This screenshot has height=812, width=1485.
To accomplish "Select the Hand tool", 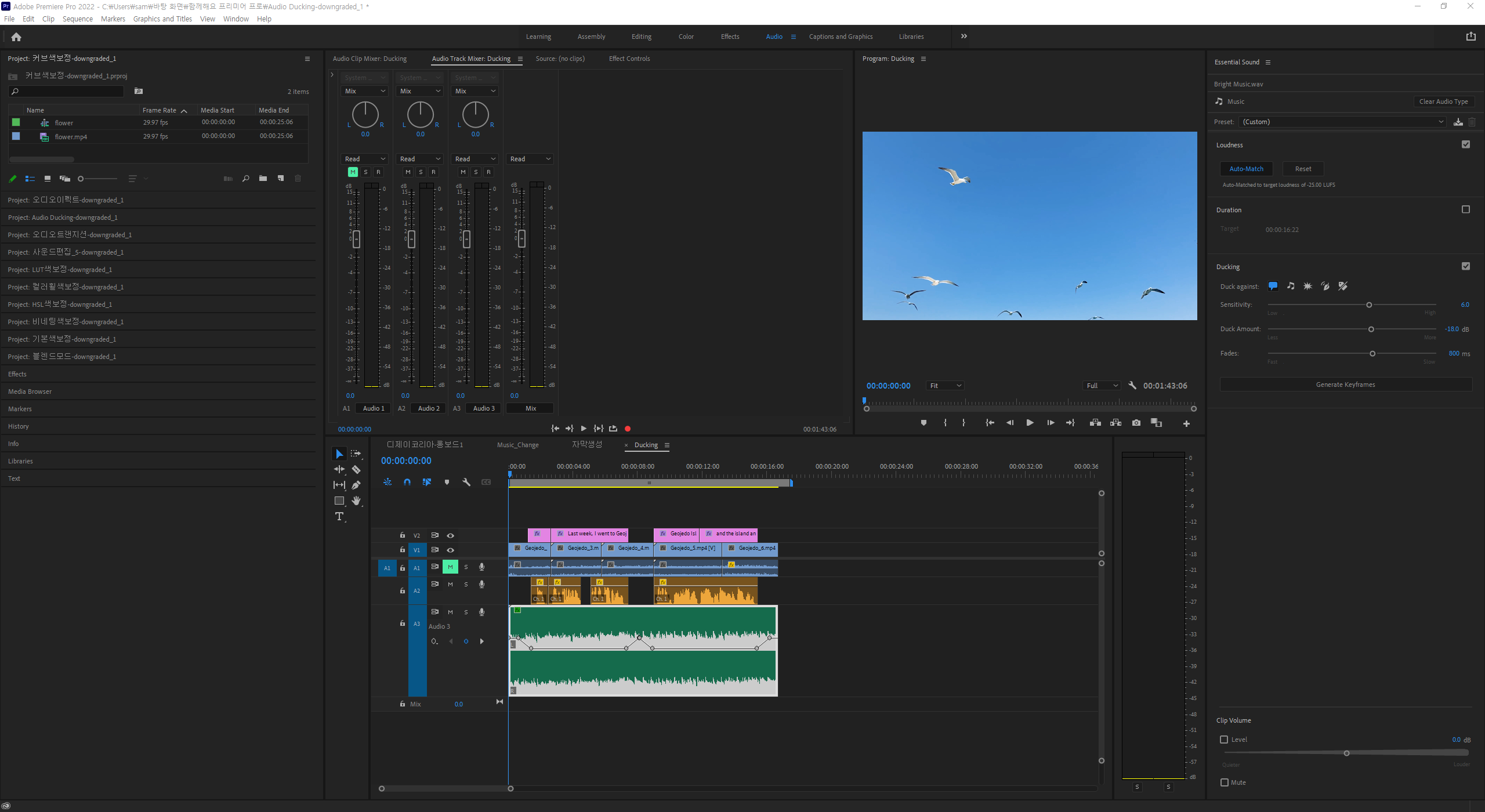I will point(356,501).
